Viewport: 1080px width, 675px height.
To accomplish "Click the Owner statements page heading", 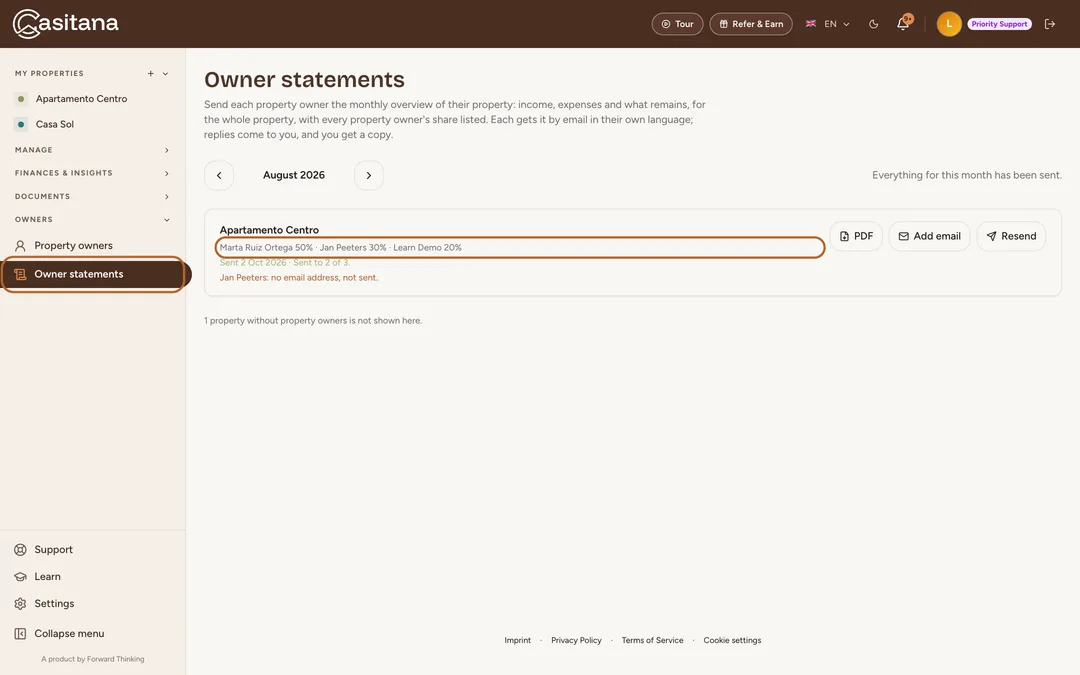I will click(304, 79).
